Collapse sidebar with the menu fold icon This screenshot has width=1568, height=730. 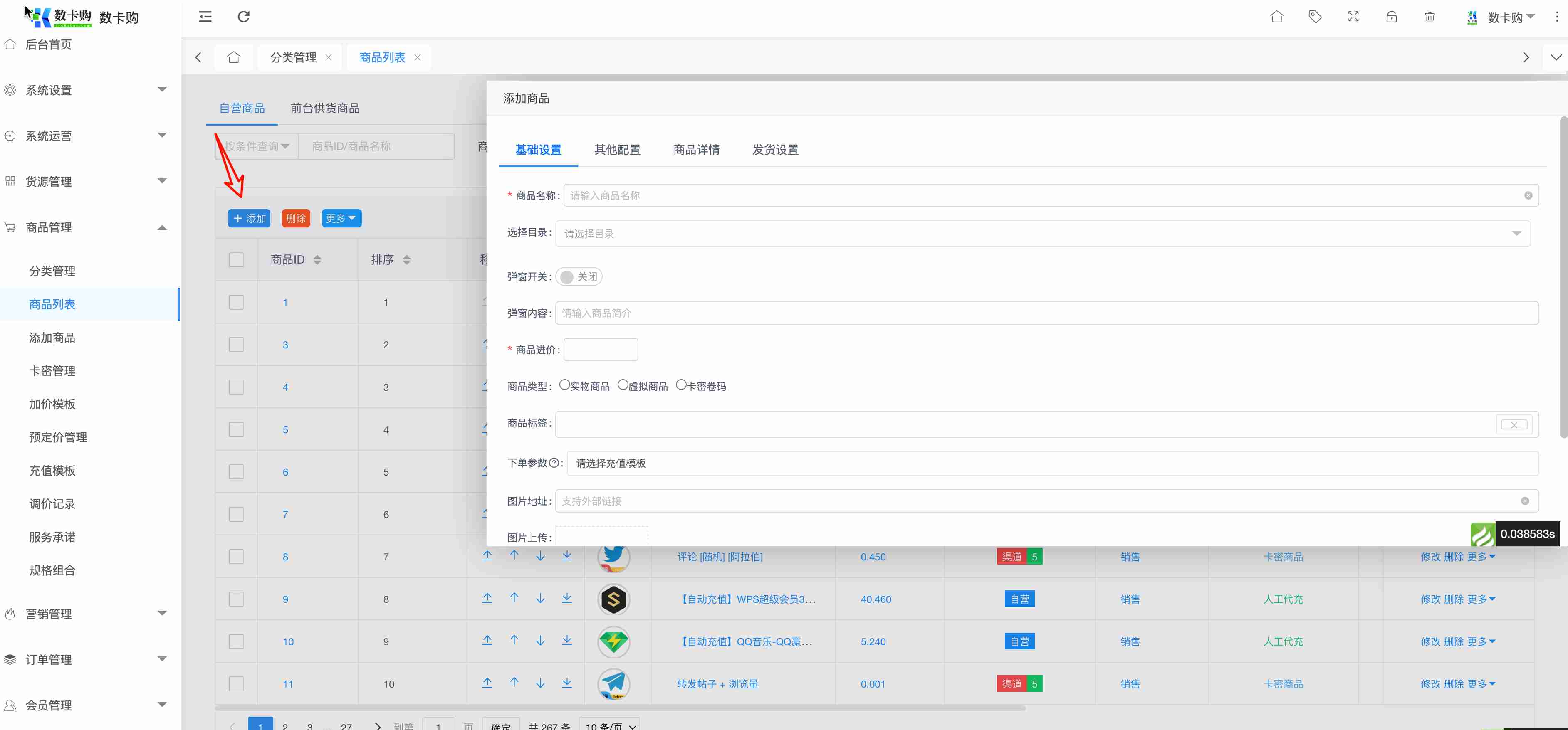point(205,17)
